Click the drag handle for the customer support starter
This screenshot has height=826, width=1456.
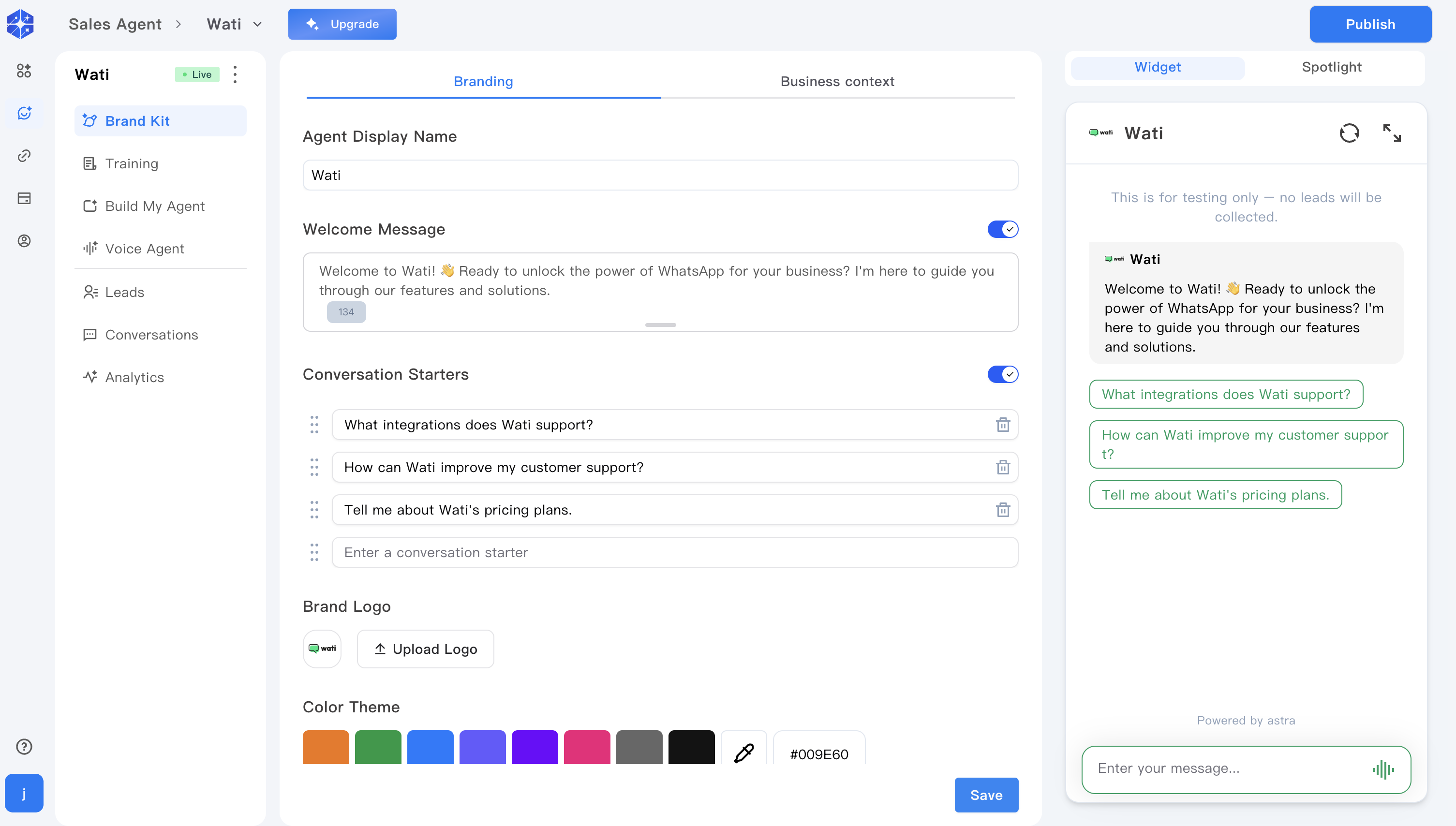(314, 468)
